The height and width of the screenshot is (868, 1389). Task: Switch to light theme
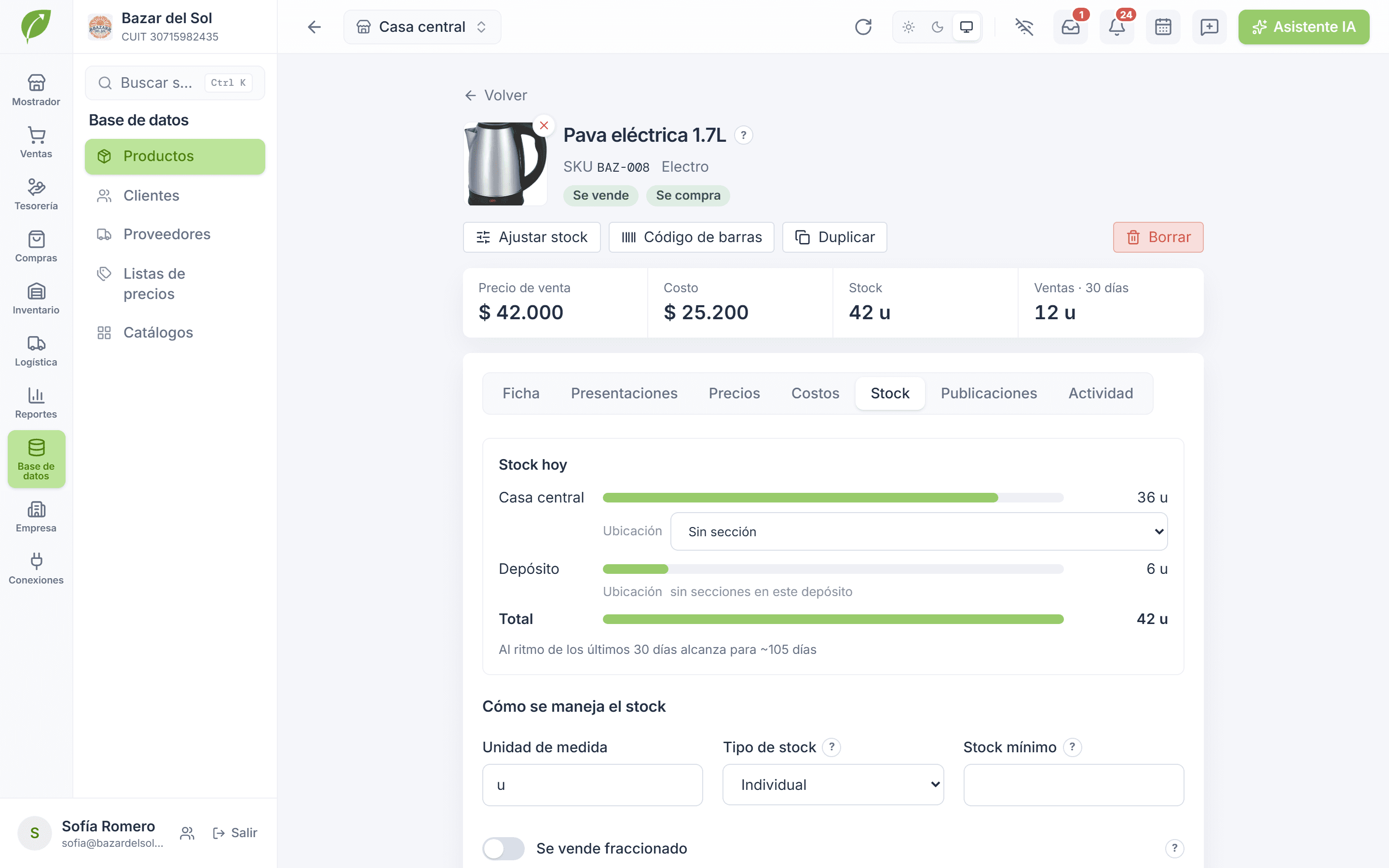[908, 27]
